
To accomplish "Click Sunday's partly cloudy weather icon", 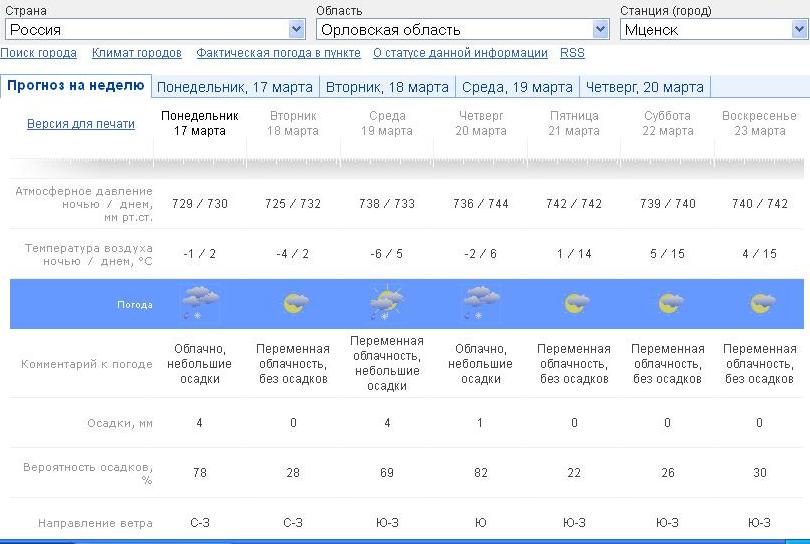I will pos(761,304).
